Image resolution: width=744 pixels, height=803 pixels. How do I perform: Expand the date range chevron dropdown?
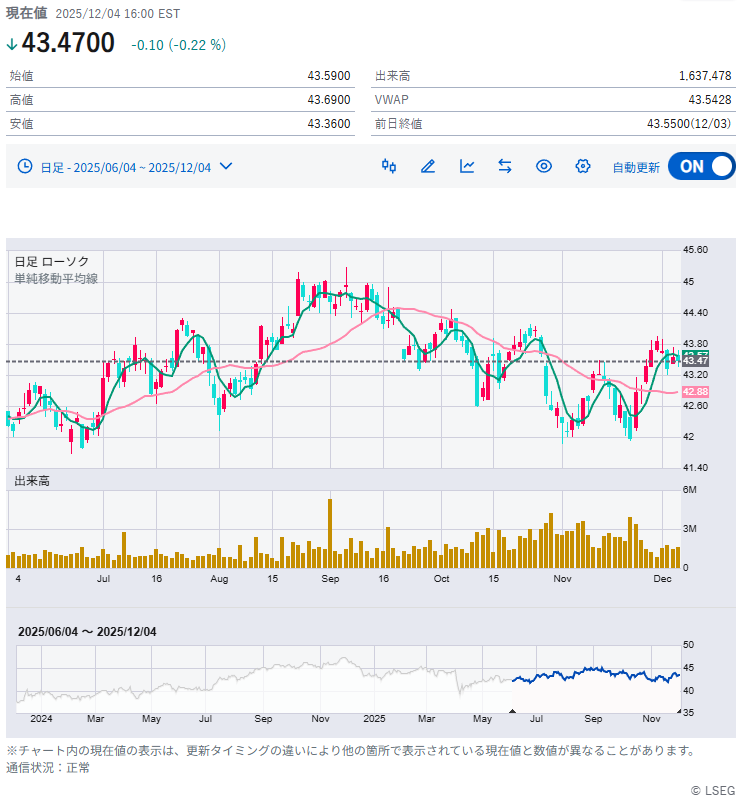tap(226, 166)
